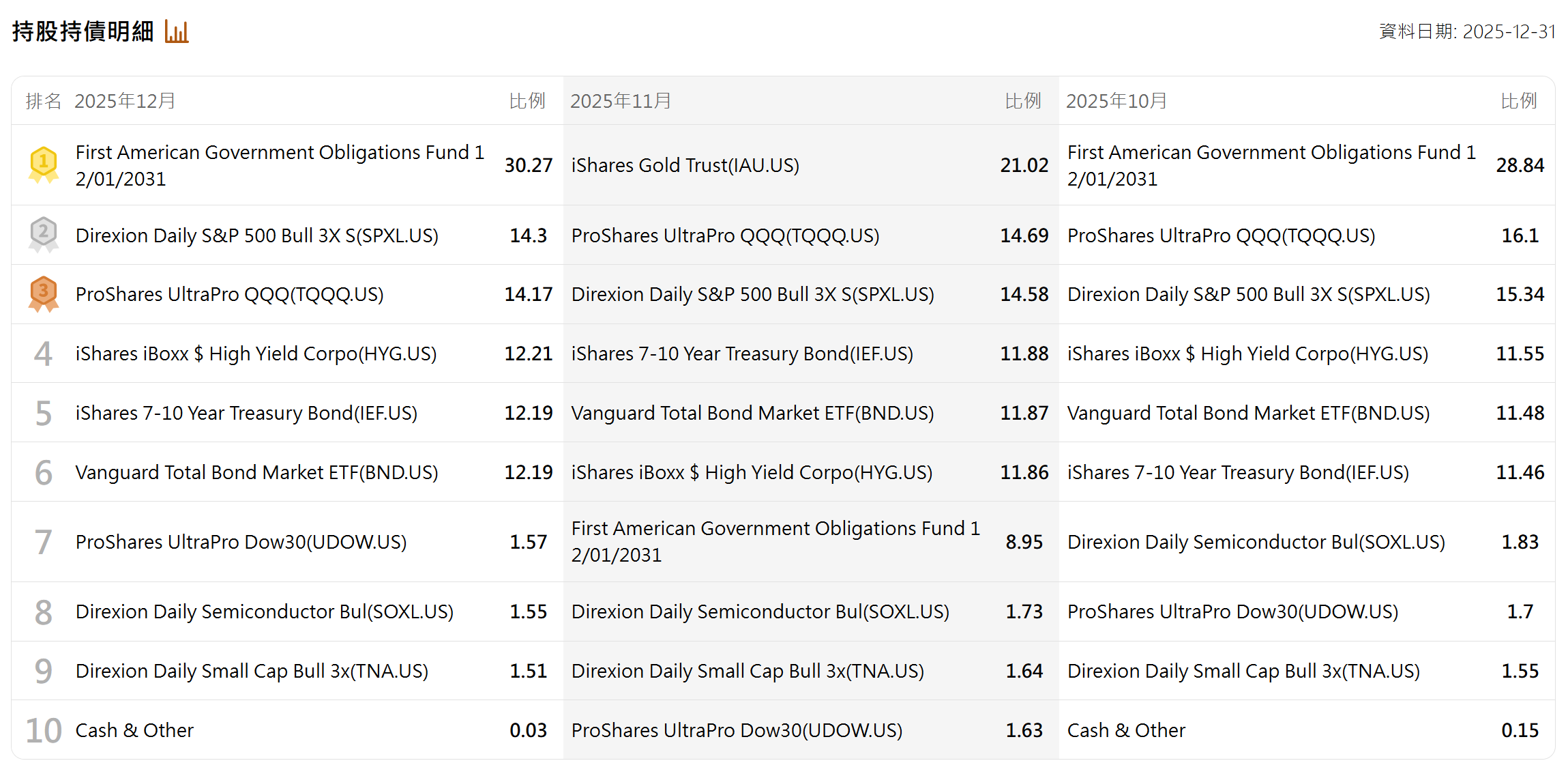Click the gold rank 1 medal icon

pyautogui.click(x=44, y=164)
